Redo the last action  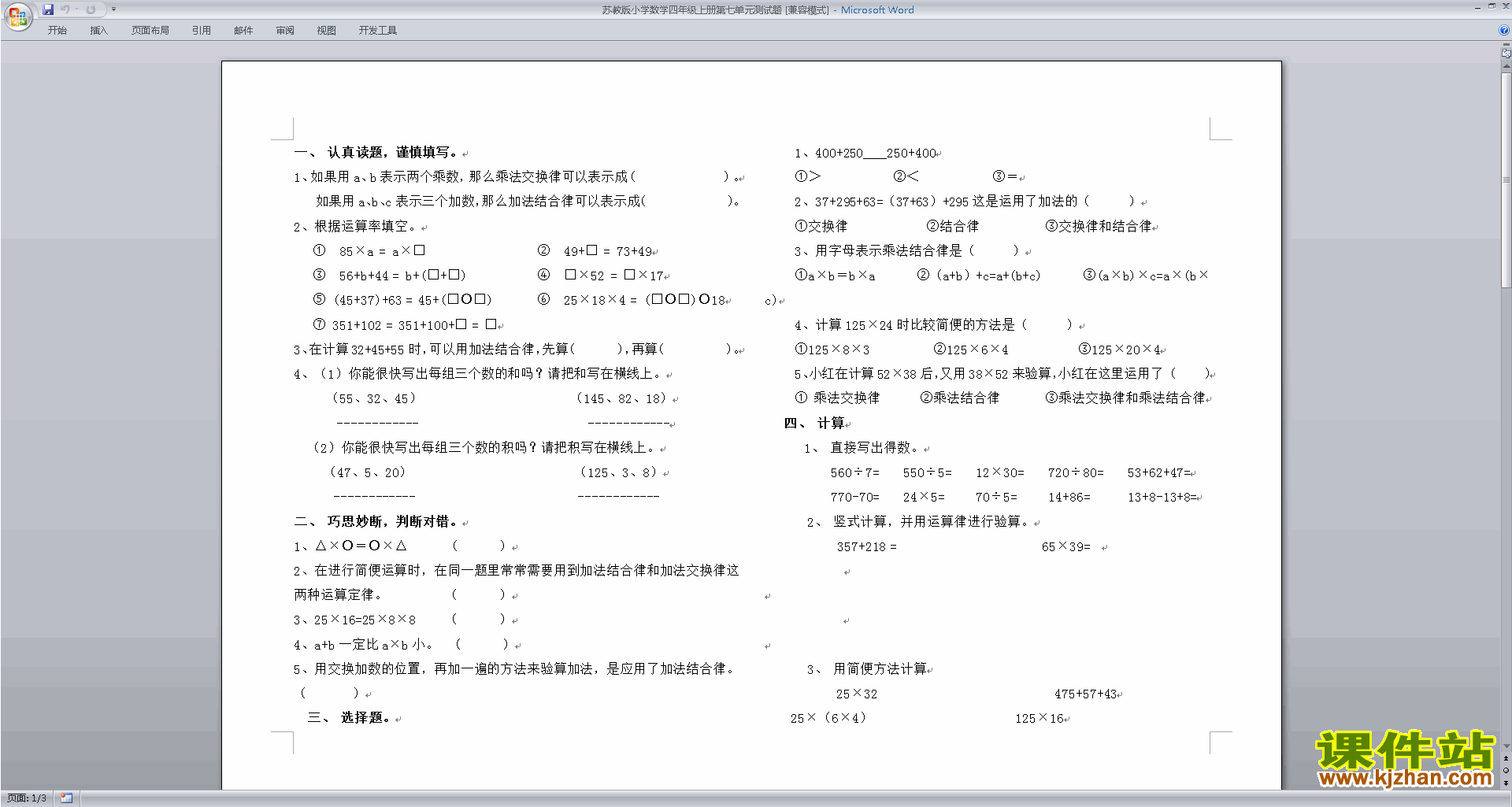pos(91,9)
